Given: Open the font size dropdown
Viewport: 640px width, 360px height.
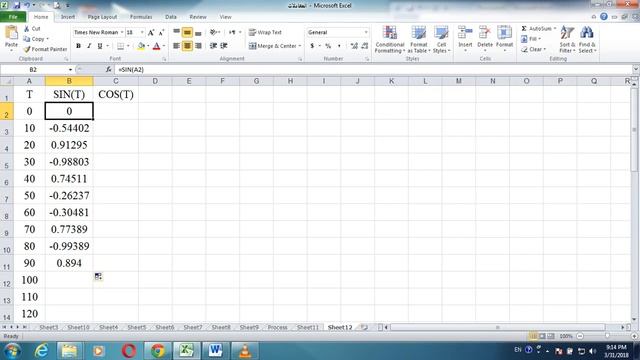Looking at the screenshot, I should point(142,32).
